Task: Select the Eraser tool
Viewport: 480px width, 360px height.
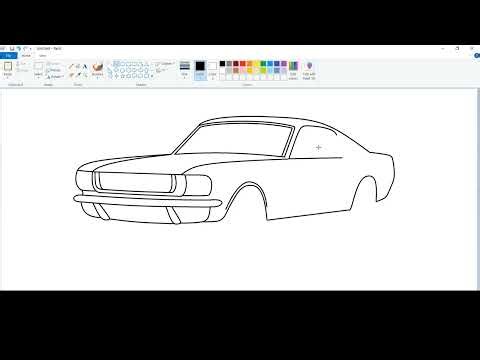Action: pyautogui.click(x=71, y=75)
